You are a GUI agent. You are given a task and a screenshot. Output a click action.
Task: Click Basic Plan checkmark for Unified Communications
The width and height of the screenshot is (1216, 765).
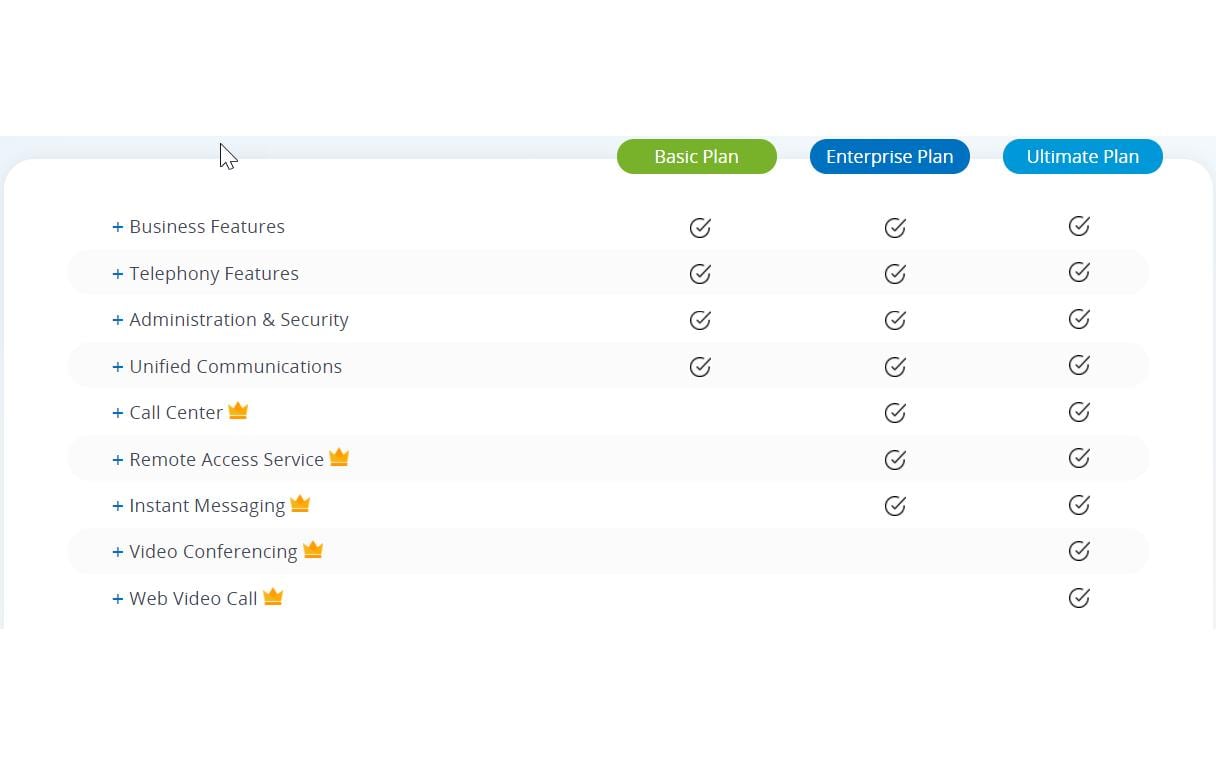pos(700,367)
